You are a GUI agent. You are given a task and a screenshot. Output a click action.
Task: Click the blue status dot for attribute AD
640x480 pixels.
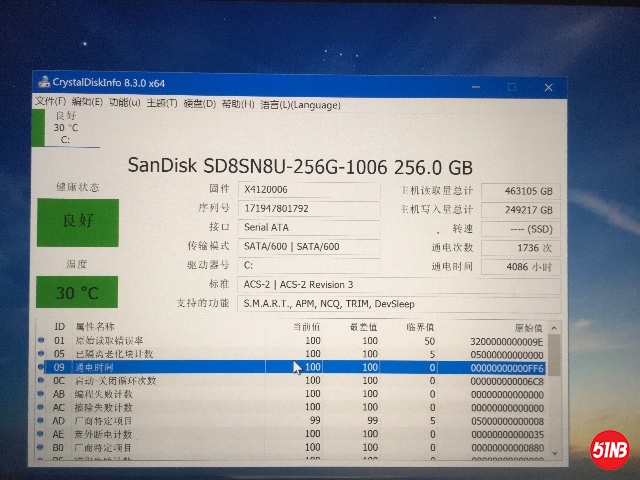[x=40, y=421]
